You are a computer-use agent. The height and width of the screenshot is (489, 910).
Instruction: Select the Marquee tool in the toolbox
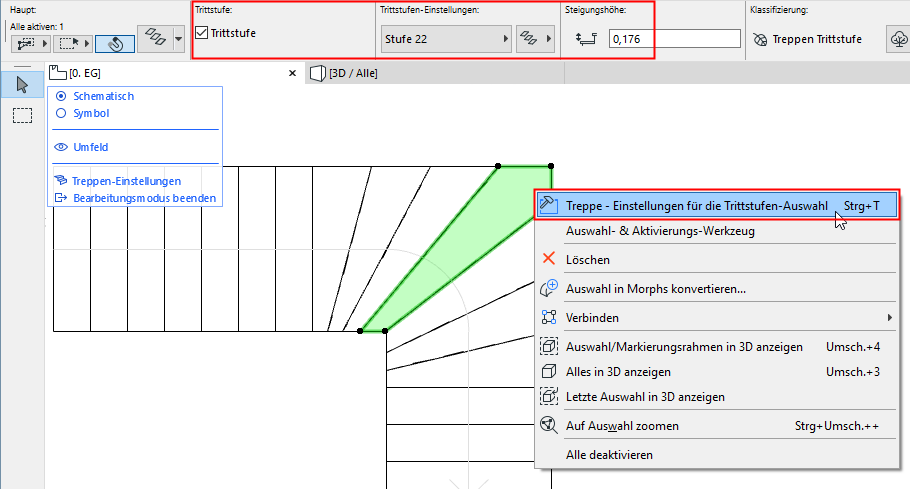[x=22, y=115]
